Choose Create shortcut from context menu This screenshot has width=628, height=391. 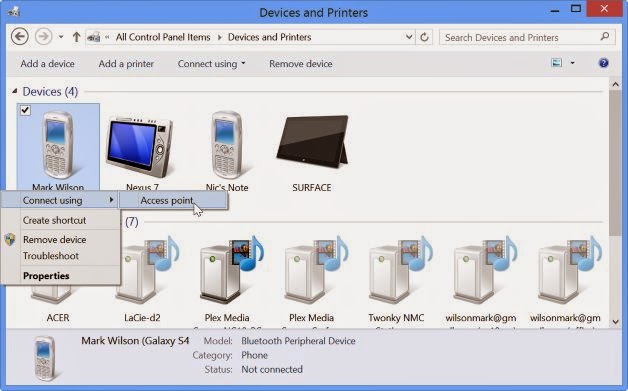click(54, 220)
